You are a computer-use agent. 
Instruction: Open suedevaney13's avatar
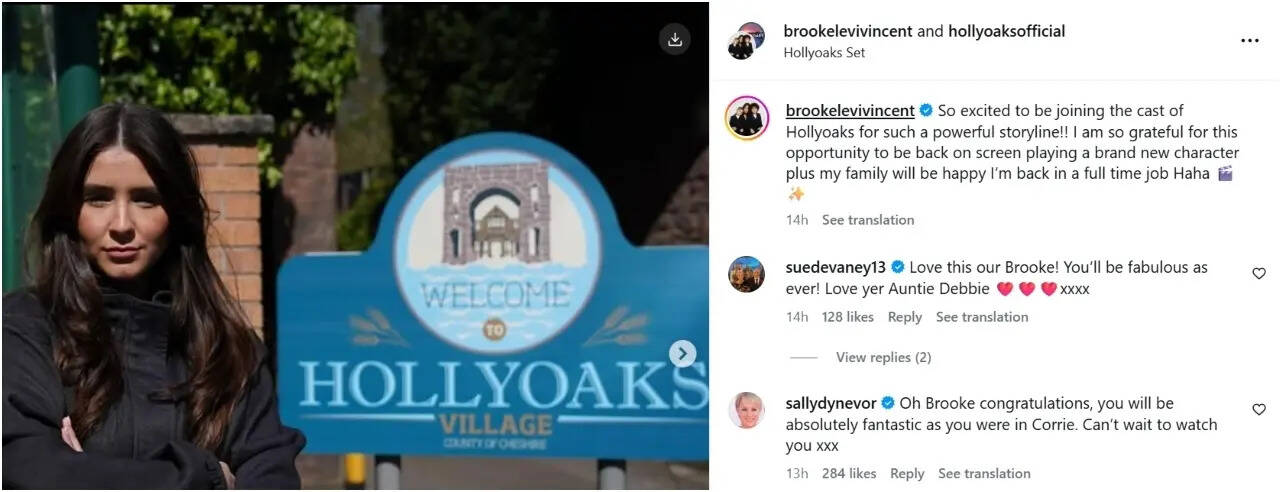pos(747,274)
